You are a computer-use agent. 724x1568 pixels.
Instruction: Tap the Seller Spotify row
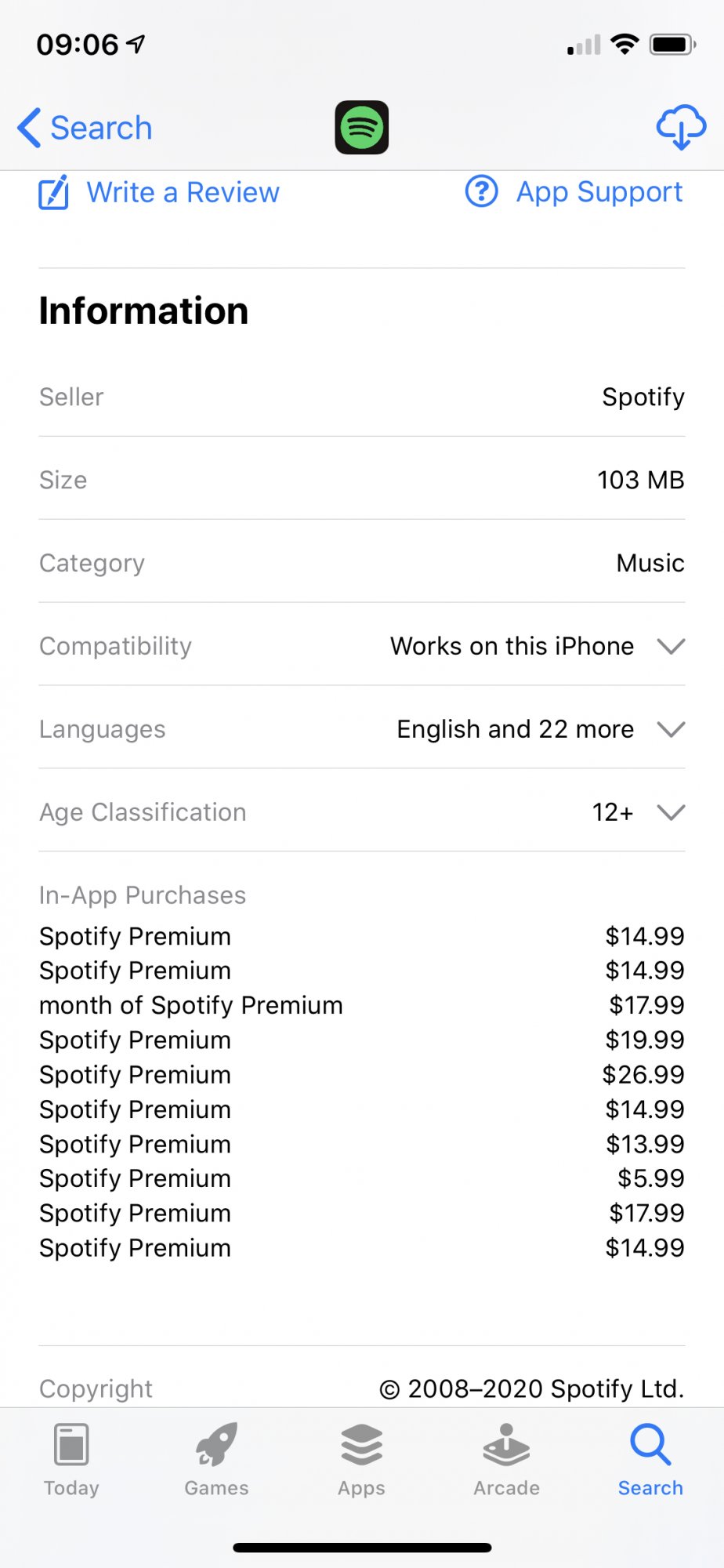pos(361,397)
